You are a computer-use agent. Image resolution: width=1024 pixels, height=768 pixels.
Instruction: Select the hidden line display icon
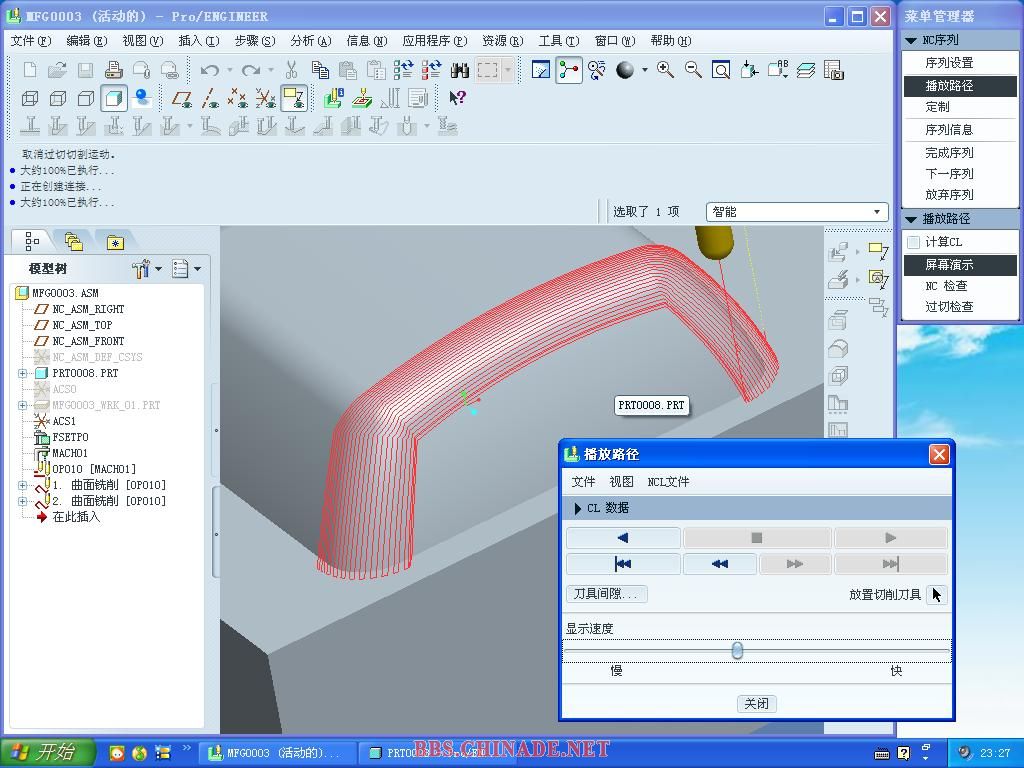pyautogui.click(x=58, y=99)
